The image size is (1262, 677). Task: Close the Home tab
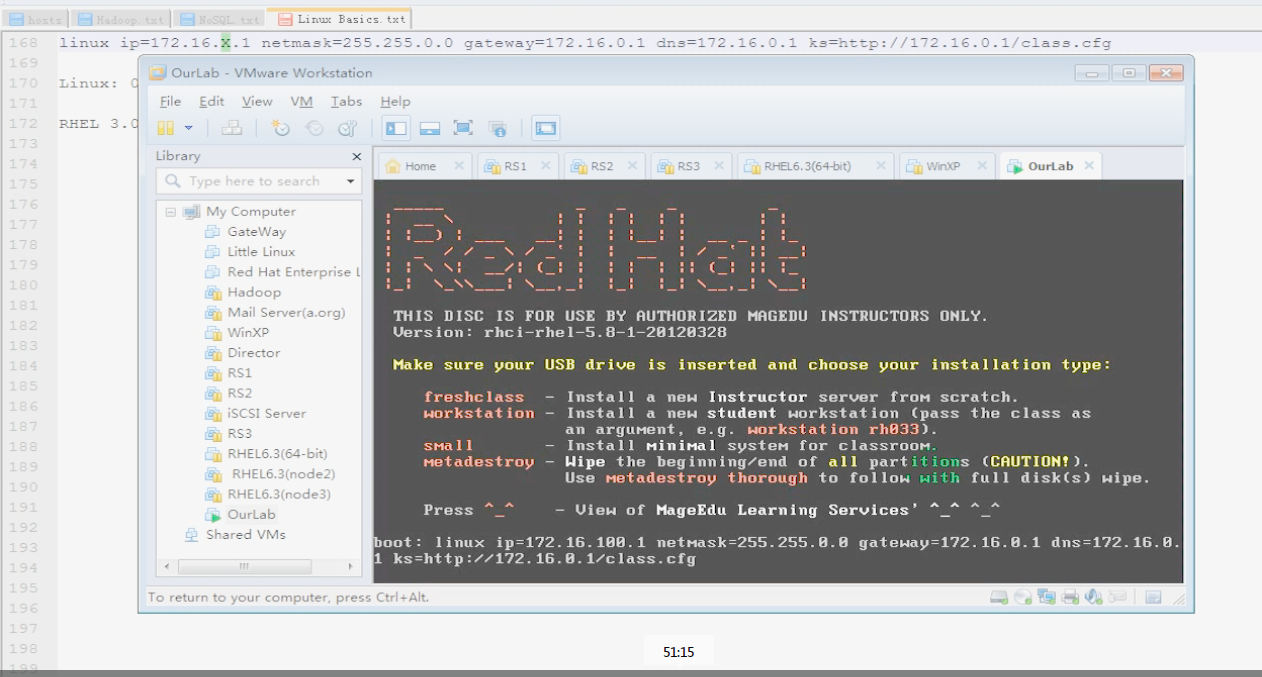pos(459,166)
